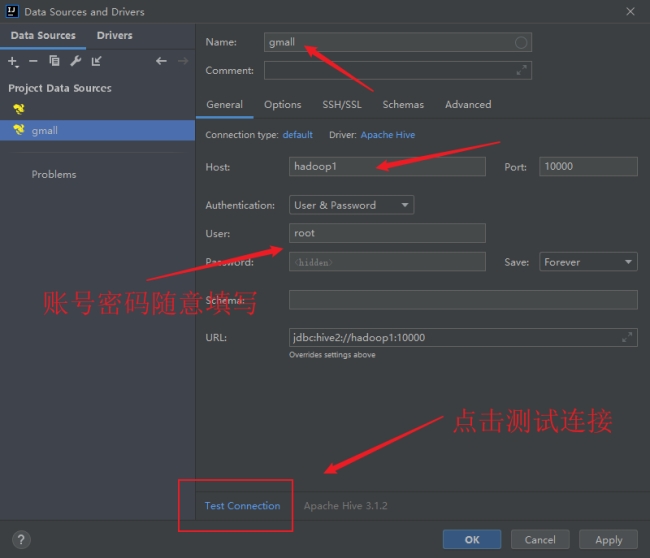Click the color circle in Name field

pos(521,43)
